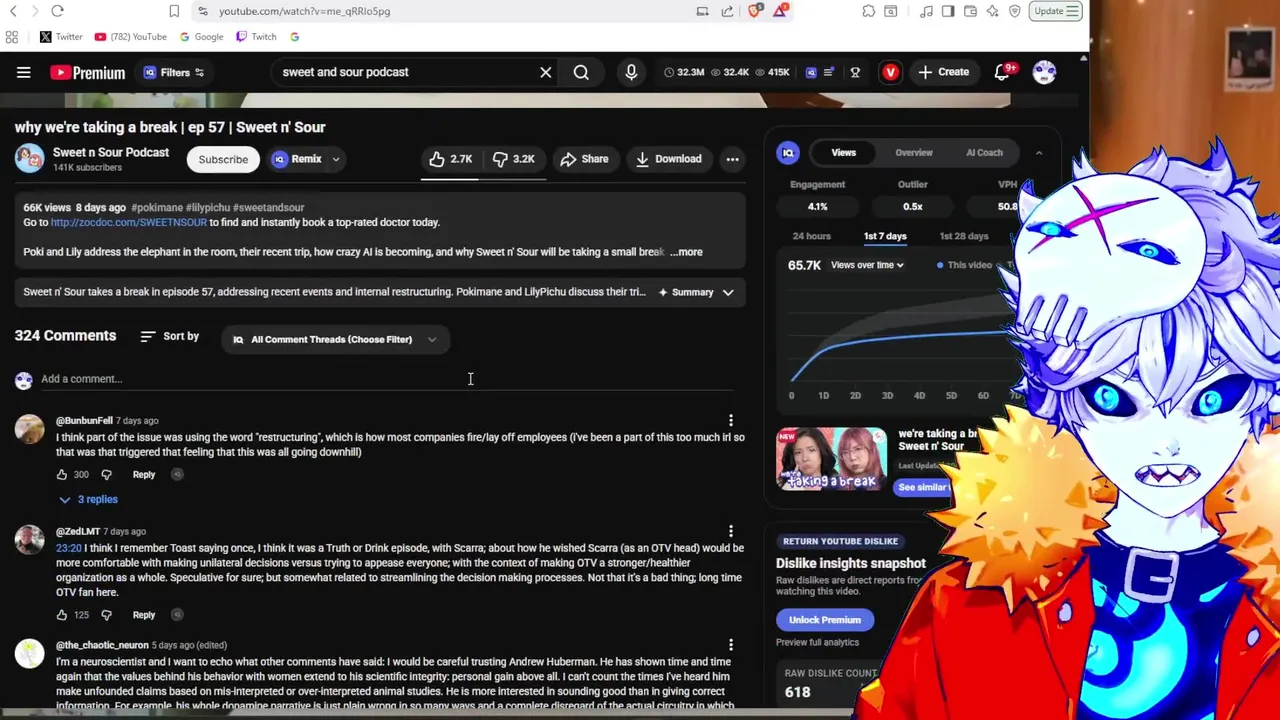Reload the page in the browser
1280x720 pixels.
pyautogui.click(x=57, y=11)
